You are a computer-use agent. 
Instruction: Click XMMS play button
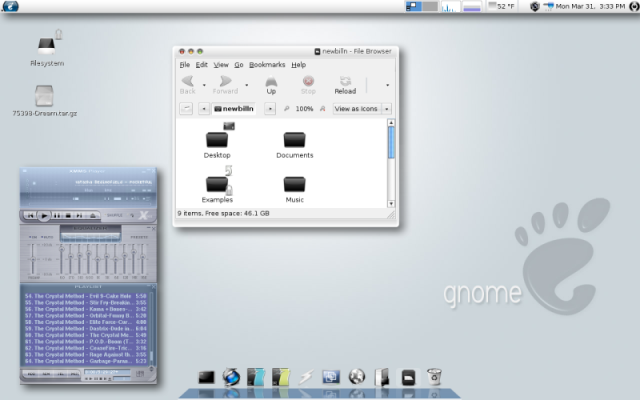pyautogui.click(x=44, y=215)
